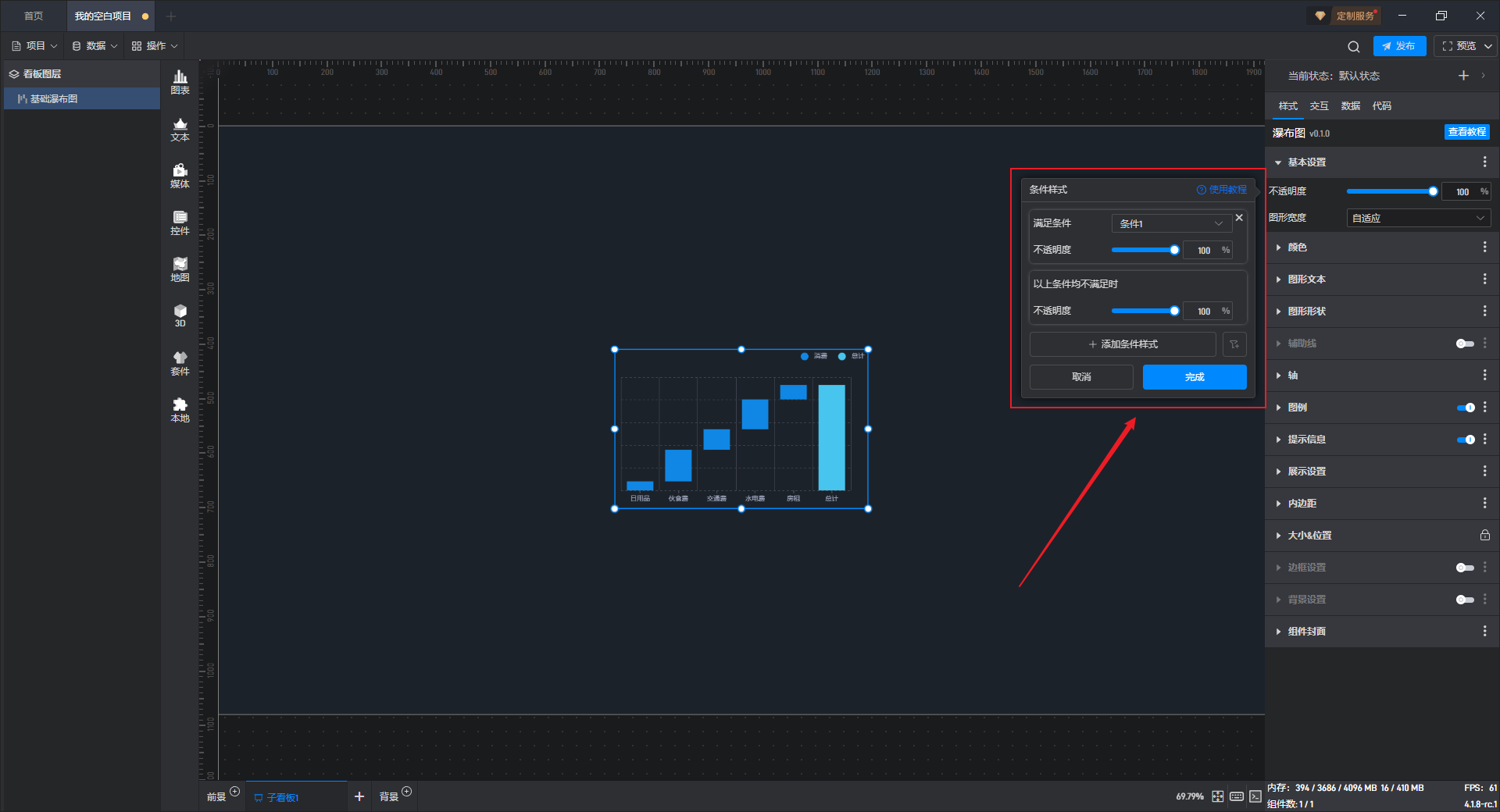Open the 本地 local components panel
This screenshot has width=1500, height=812.
click(x=180, y=410)
